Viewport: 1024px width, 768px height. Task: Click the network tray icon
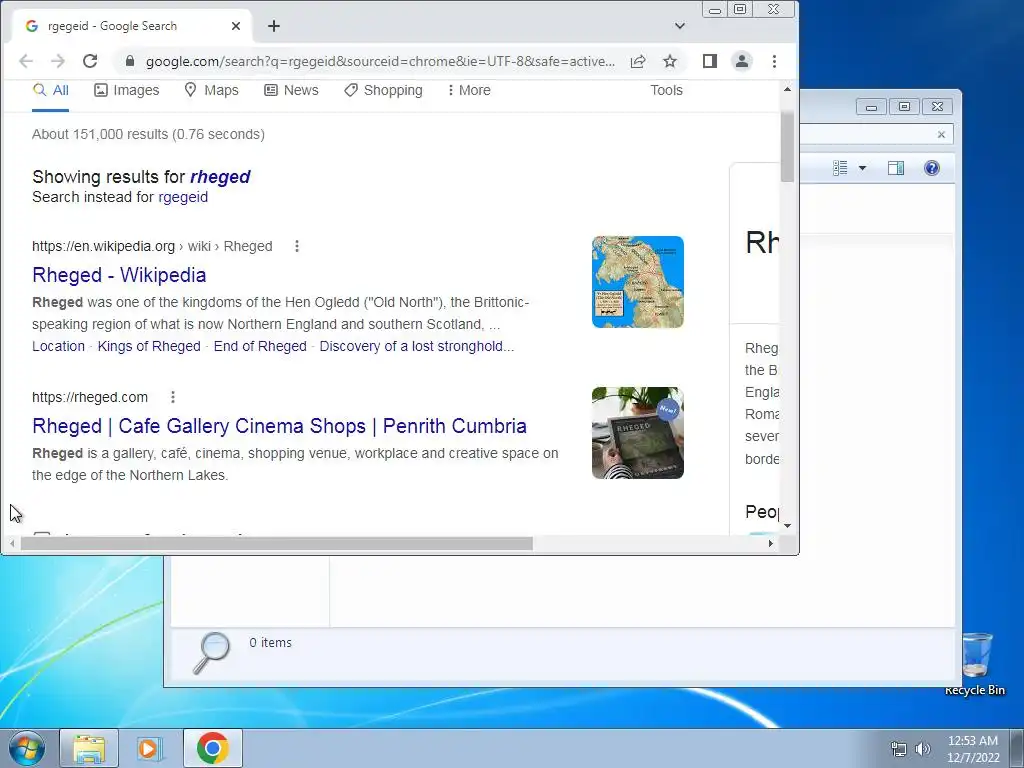[899, 749]
